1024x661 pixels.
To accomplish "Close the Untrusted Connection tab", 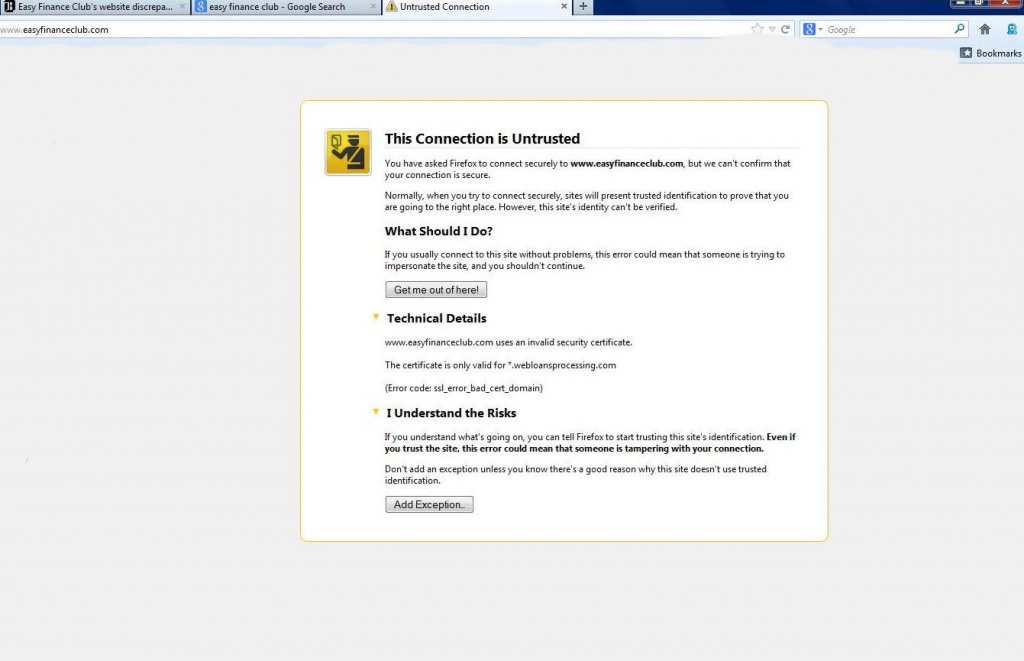I will pos(565,7).
